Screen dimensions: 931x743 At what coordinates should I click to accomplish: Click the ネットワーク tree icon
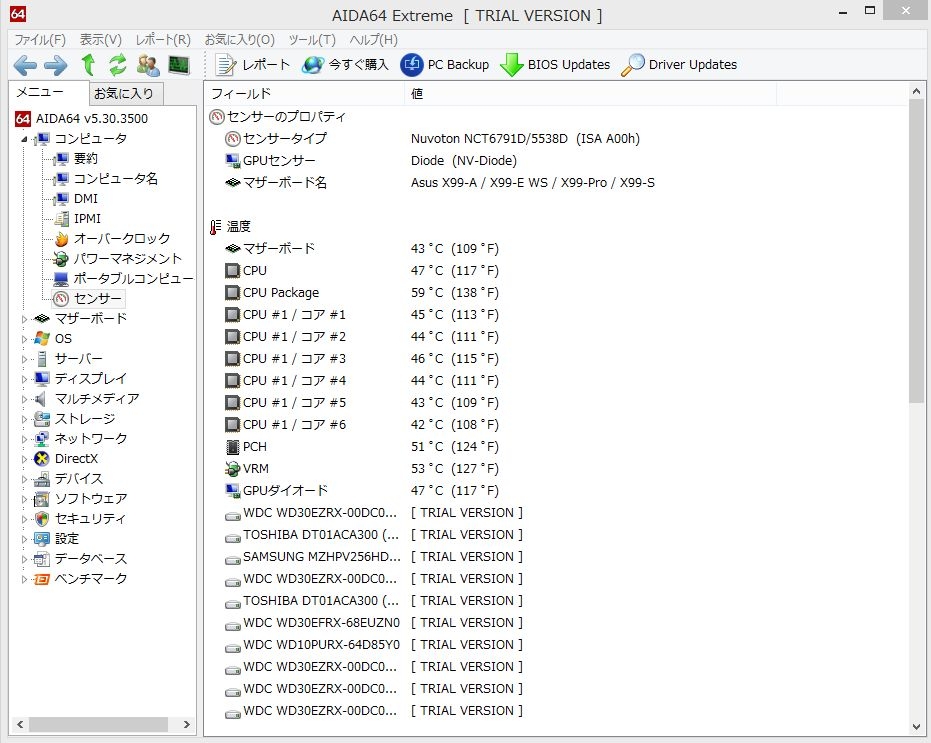42,439
